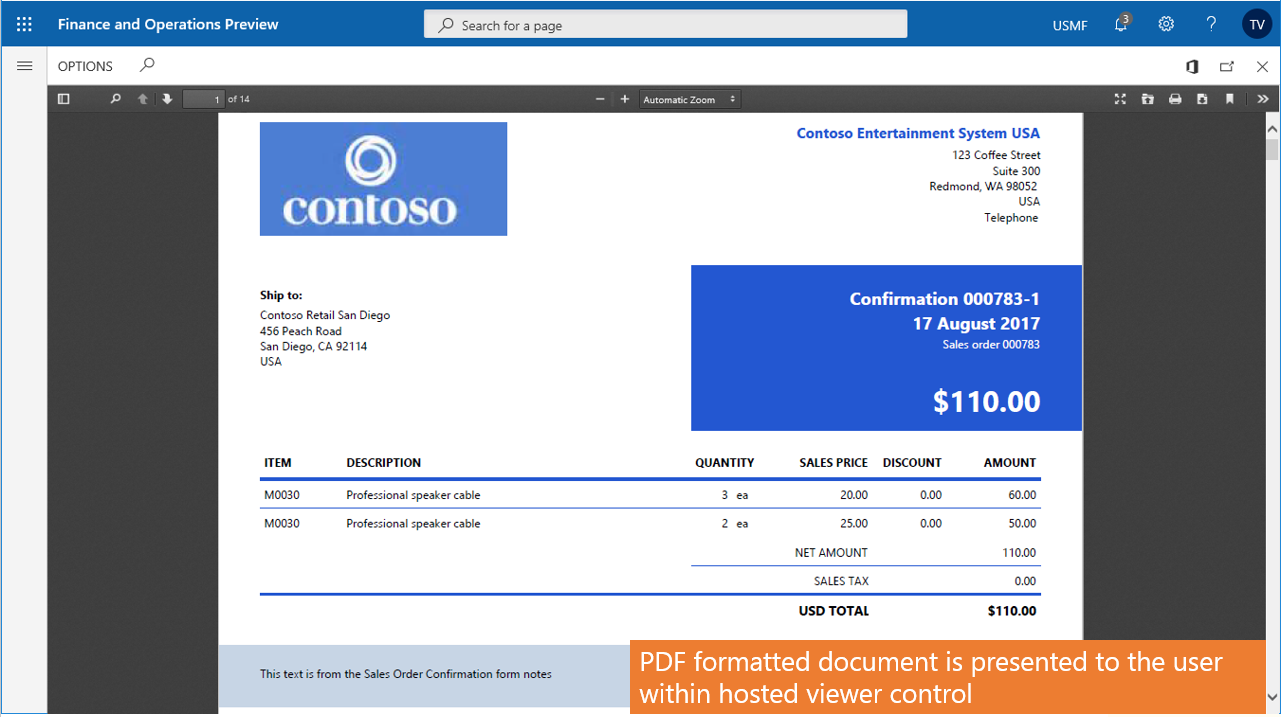Open the Dynamics settings gear
The width and height of the screenshot is (1281, 717).
tap(1166, 24)
